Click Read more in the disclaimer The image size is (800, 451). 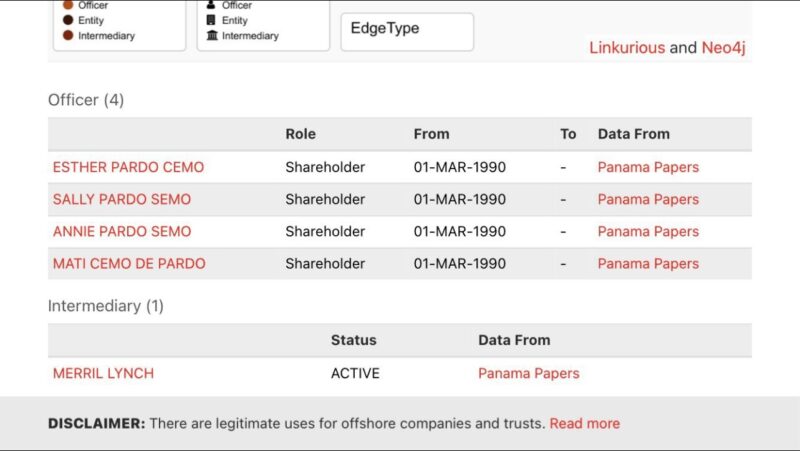pyautogui.click(x=585, y=423)
